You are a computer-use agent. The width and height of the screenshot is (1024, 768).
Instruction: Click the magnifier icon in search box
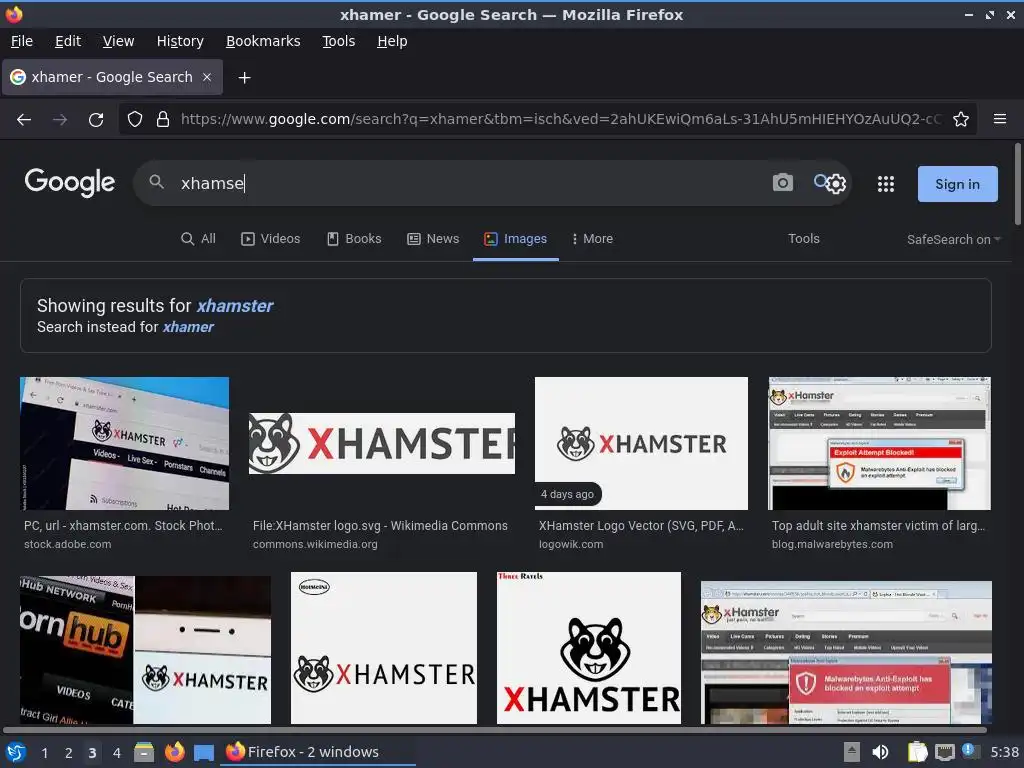point(156,182)
